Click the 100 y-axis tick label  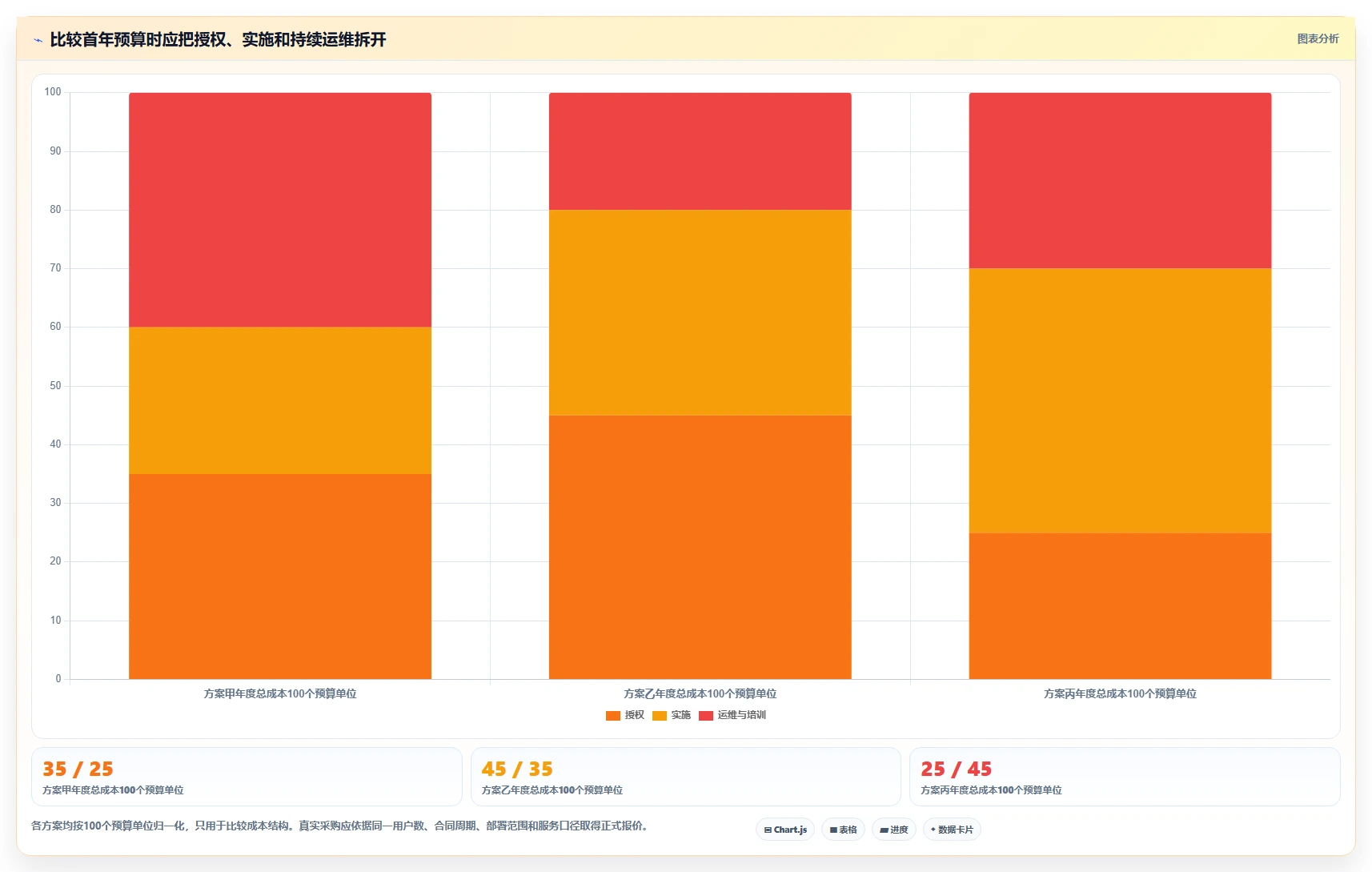tap(53, 92)
